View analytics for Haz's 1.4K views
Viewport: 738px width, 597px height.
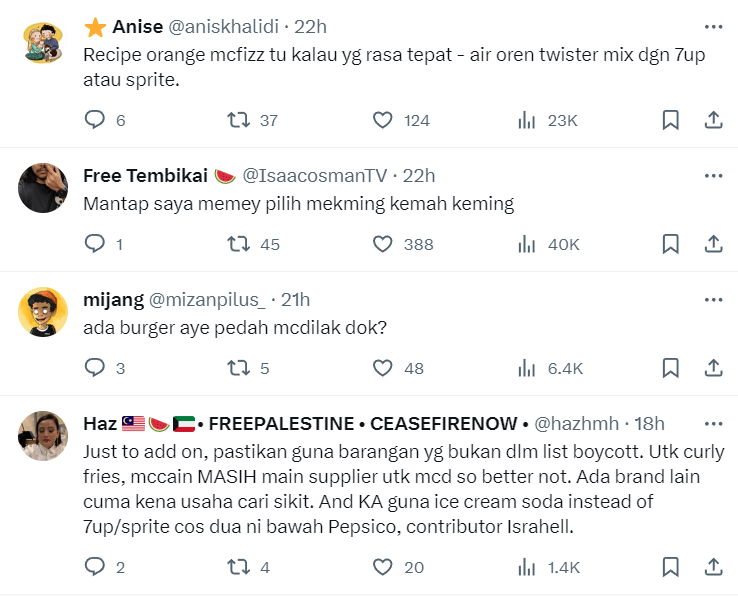(x=527, y=567)
